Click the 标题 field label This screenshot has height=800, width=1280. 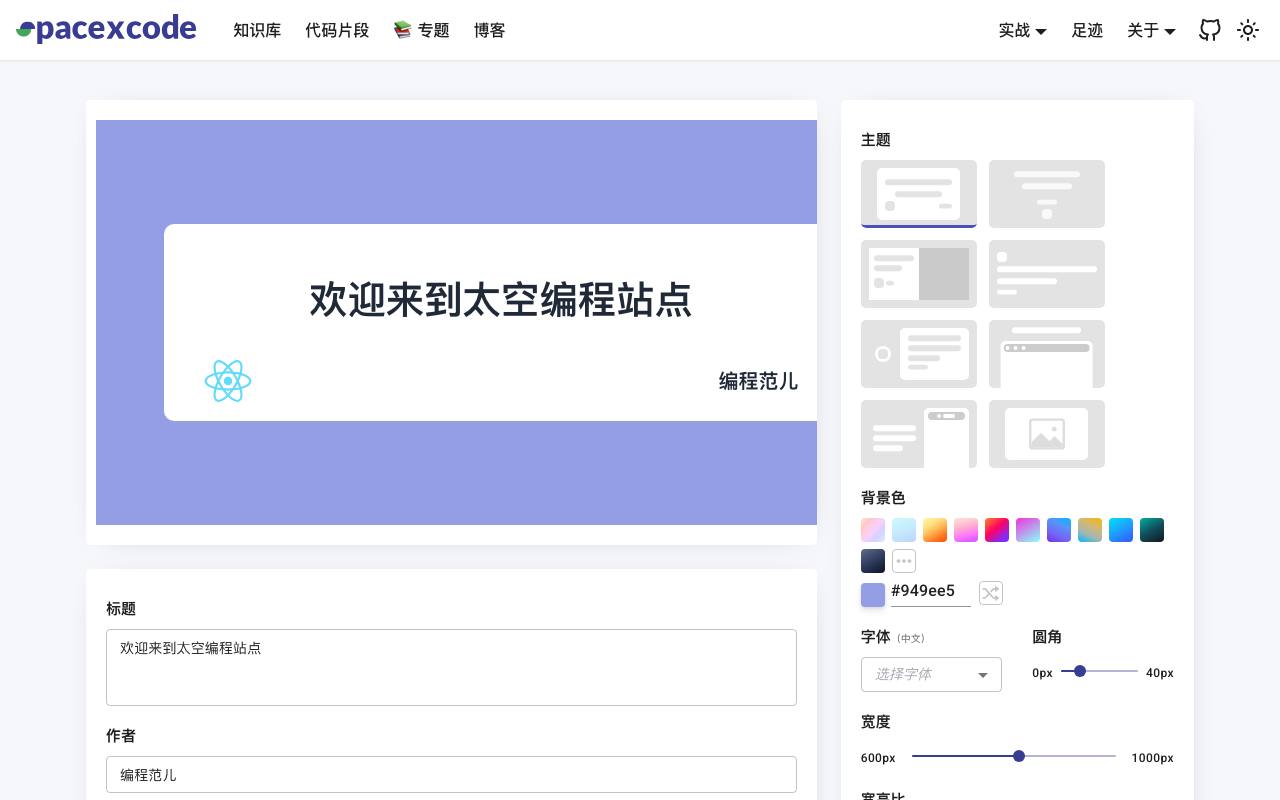(121, 609)
